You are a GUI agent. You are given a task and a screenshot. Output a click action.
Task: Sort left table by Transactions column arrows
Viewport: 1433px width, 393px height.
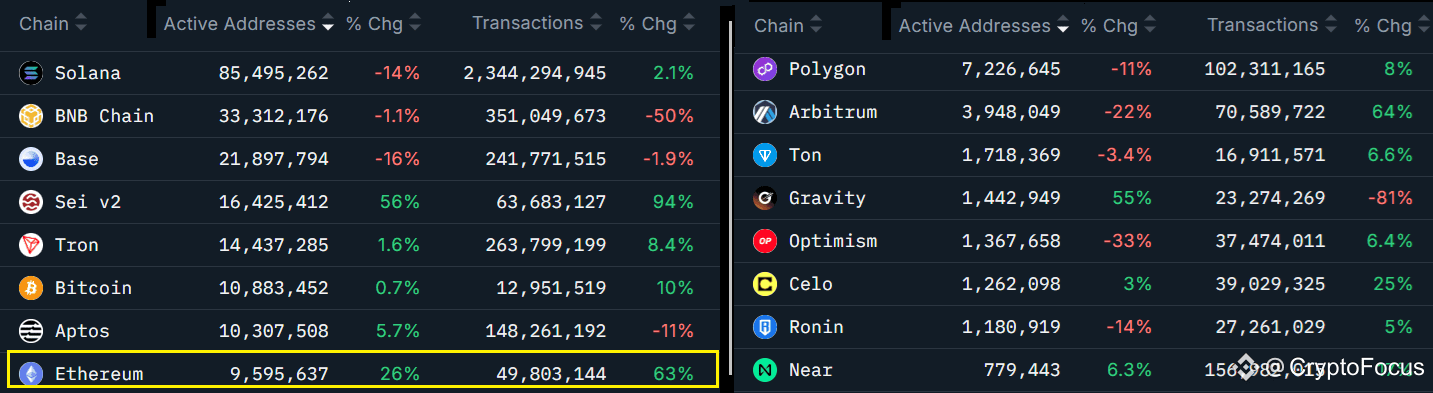pyautogui.click(x=596, y=23)
